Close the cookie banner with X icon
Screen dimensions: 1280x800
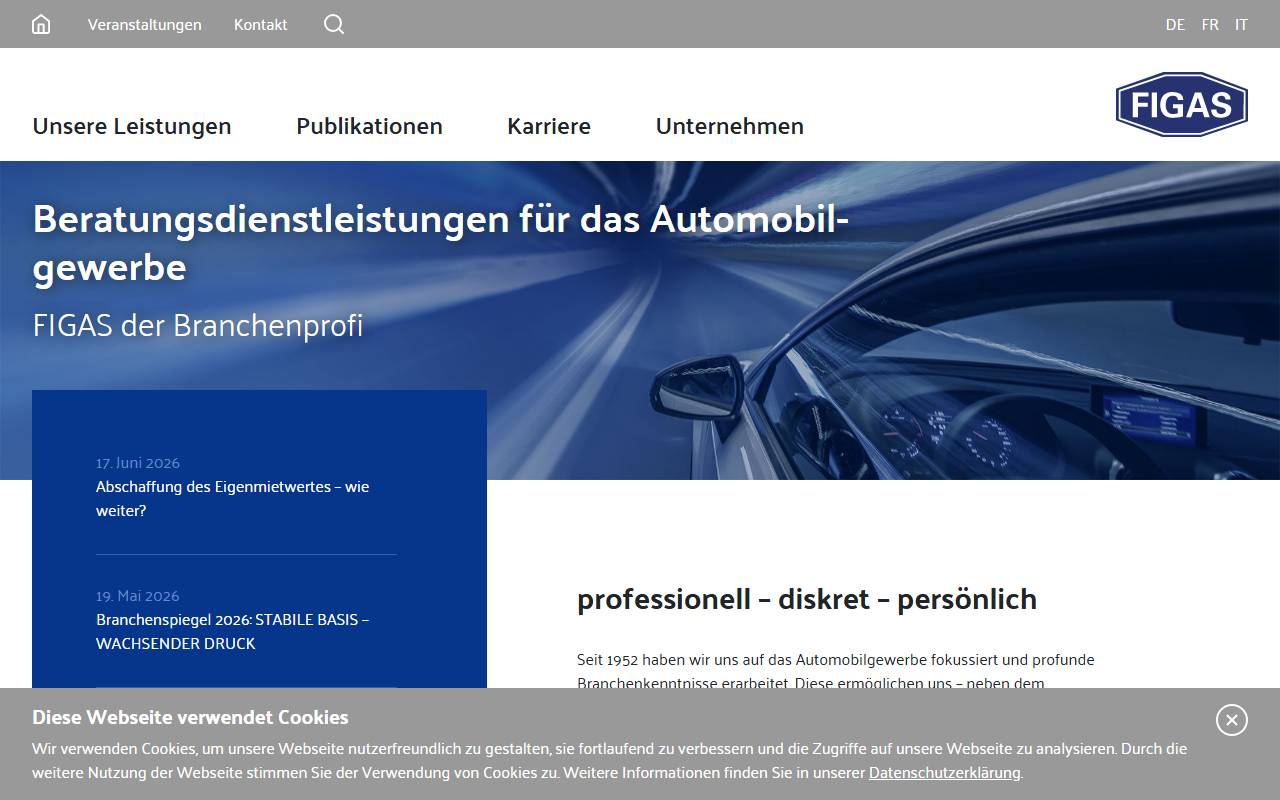pos(1232,720)
